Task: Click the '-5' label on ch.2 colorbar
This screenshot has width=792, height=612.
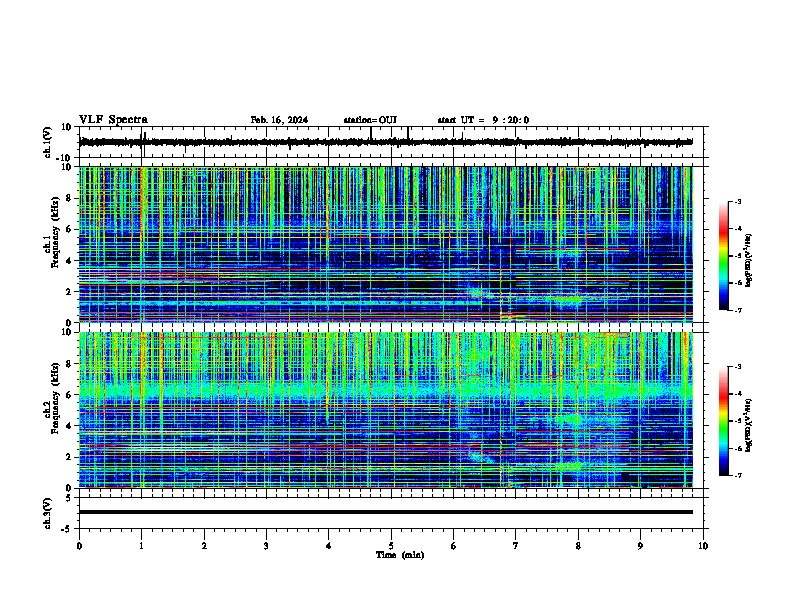Action: tap(737, 421)
